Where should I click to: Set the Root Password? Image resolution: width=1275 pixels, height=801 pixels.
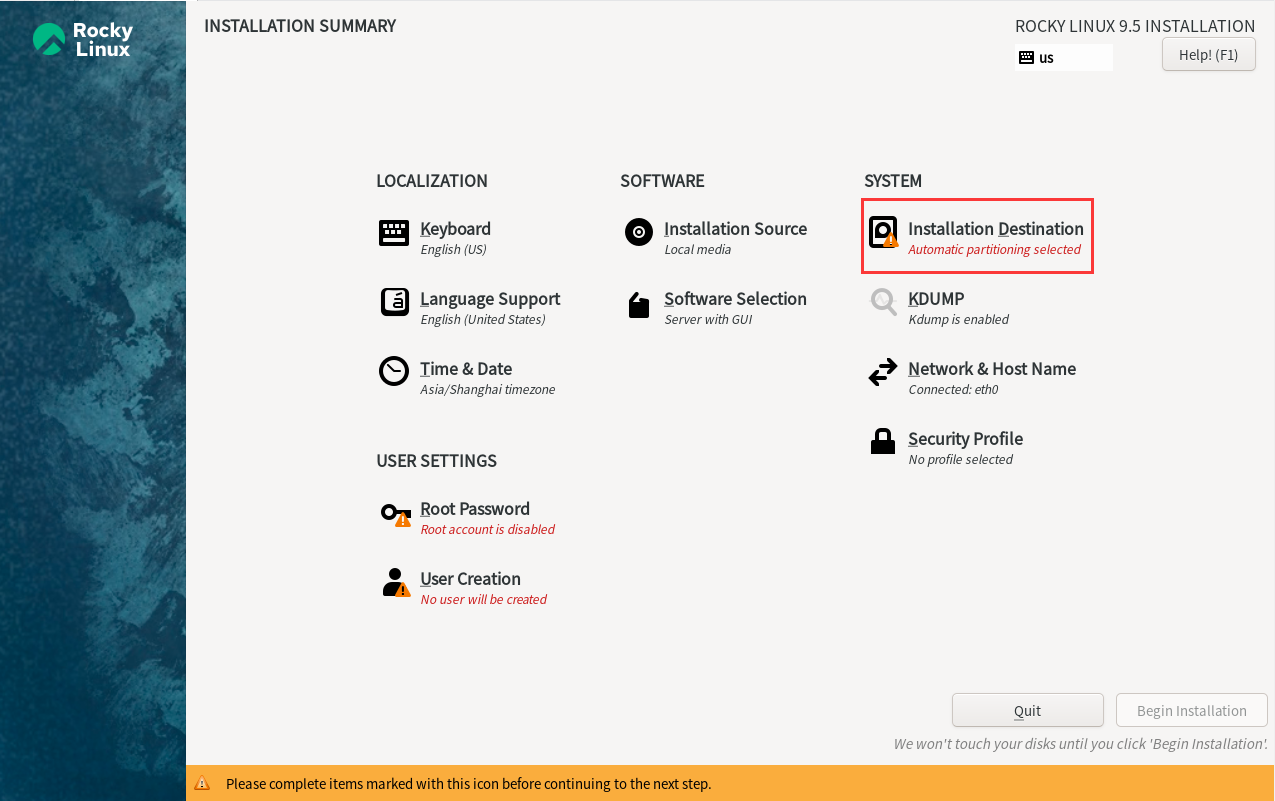click(x=475, y=509)
